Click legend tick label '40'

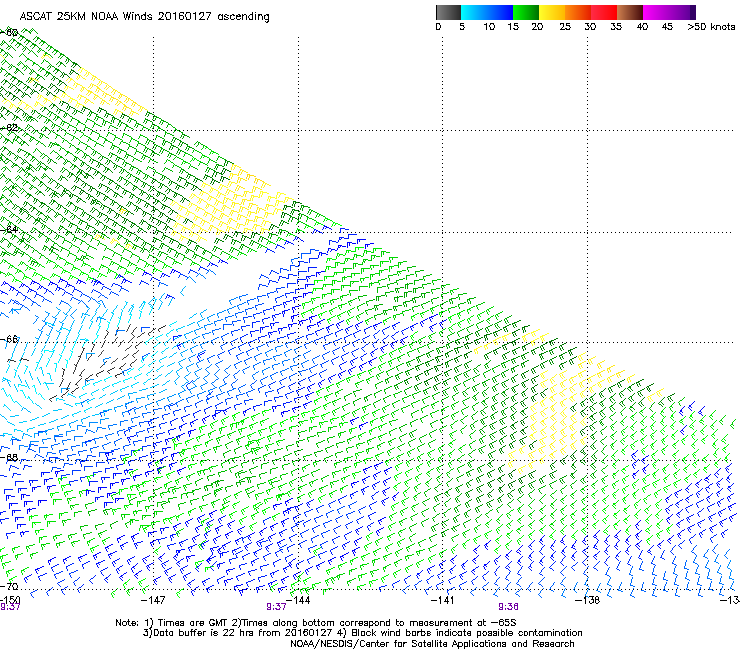642,27
